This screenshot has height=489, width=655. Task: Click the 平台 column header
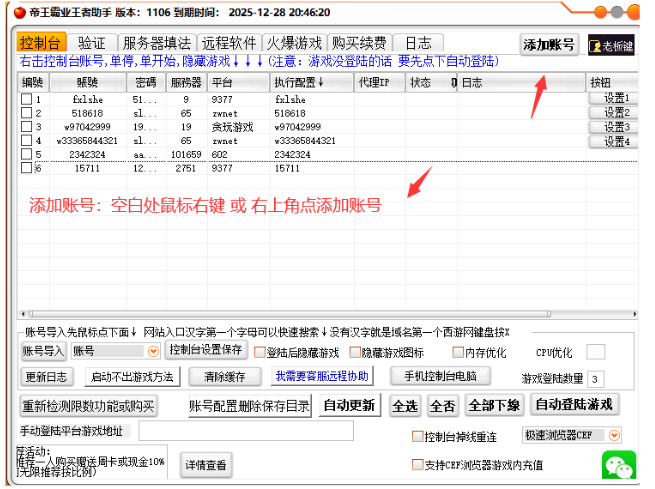click(x=238, y=82)
